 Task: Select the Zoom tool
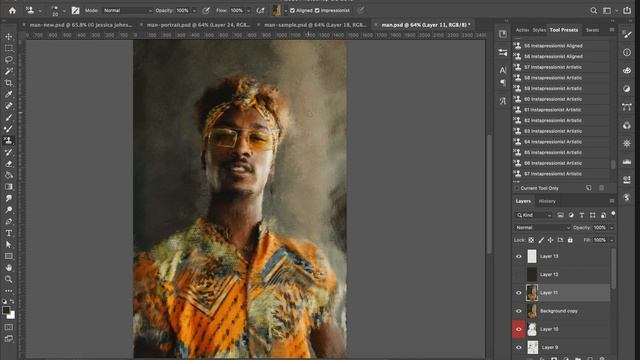pyautogui.click(x=9, y=279)
